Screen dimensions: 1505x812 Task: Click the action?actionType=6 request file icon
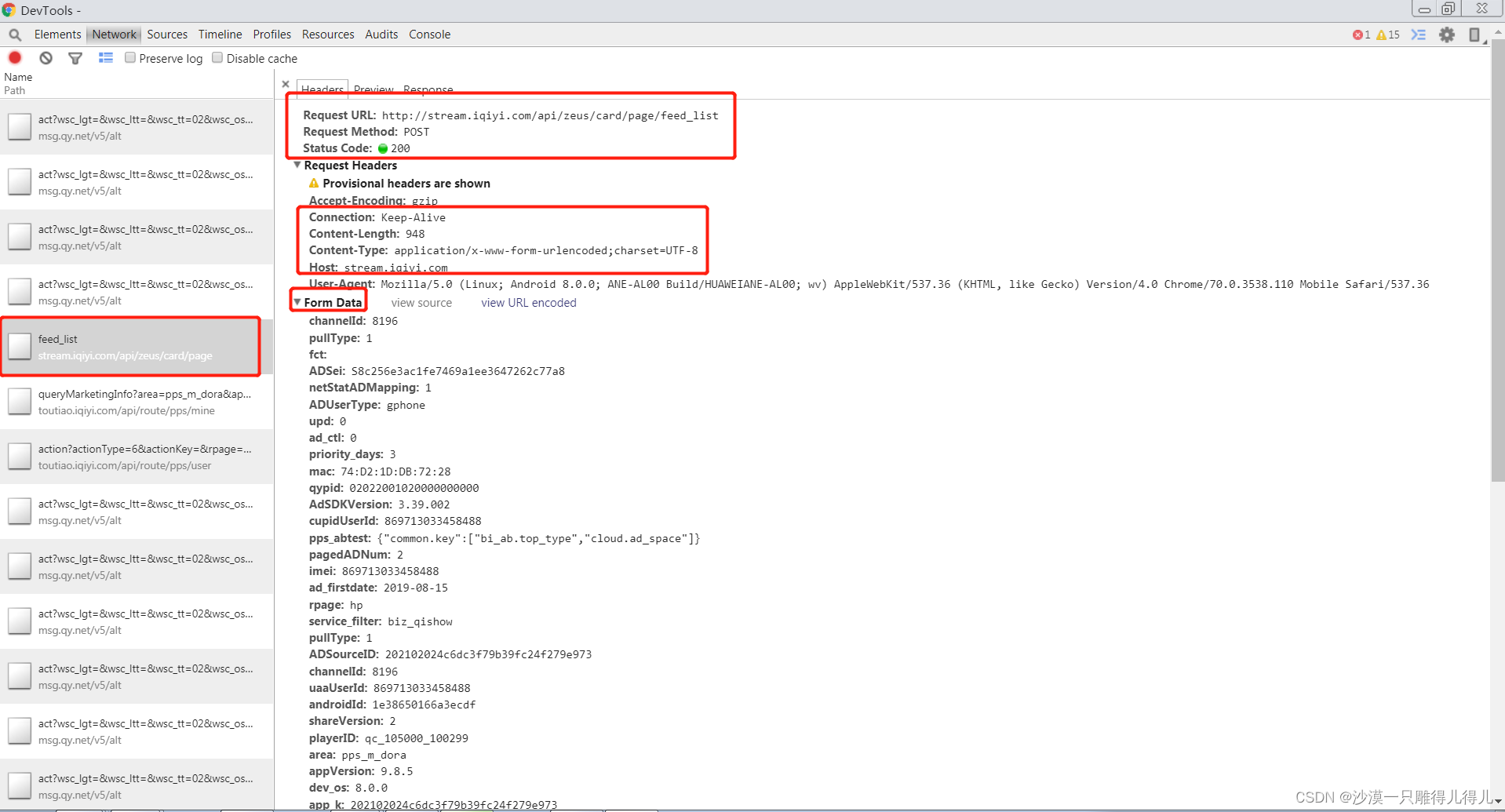pos(20,456)
